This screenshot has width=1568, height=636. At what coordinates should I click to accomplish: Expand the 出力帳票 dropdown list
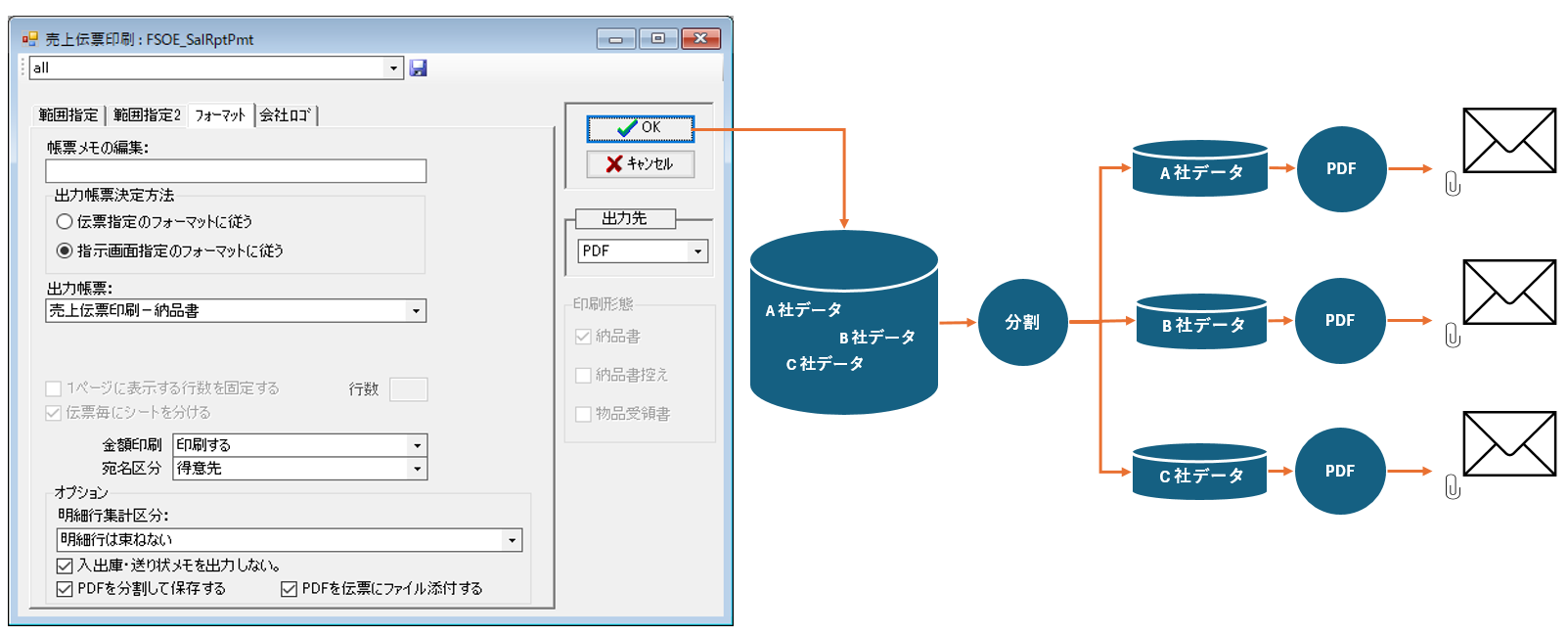coord(416,311)
